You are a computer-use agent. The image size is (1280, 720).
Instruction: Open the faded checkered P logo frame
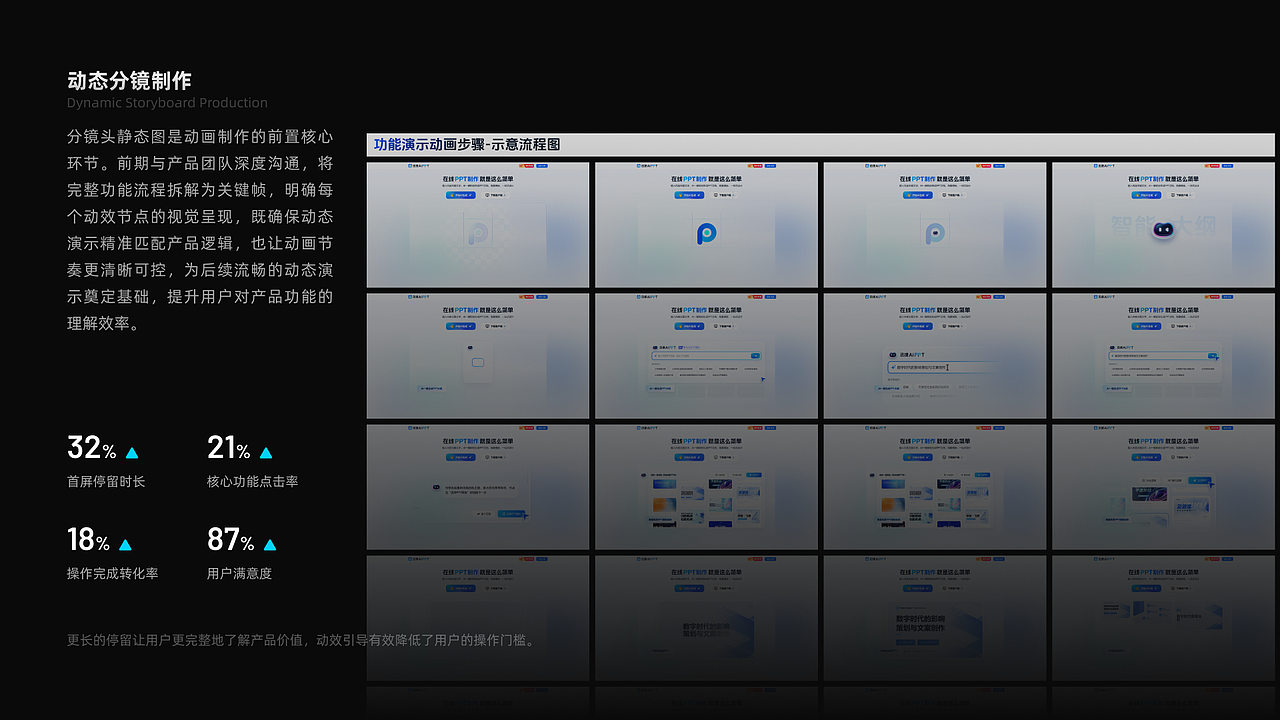click(x=478, y=225)
